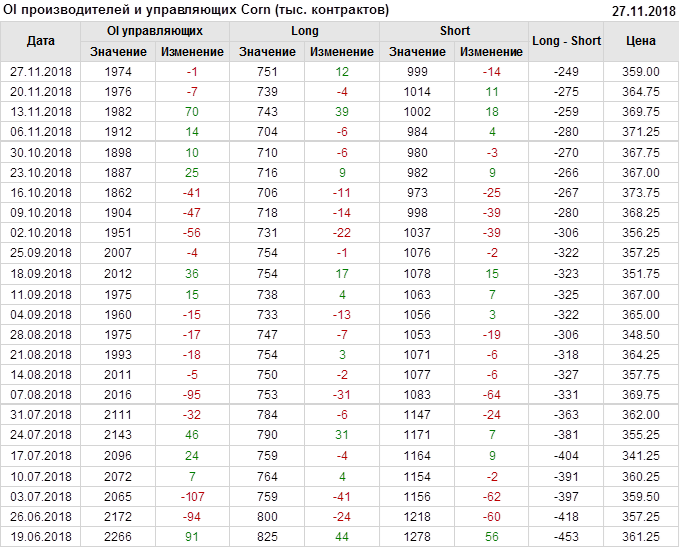680x548 pixels.
Task: Click the Short value 1278 cell
Action: pos(418,538)
